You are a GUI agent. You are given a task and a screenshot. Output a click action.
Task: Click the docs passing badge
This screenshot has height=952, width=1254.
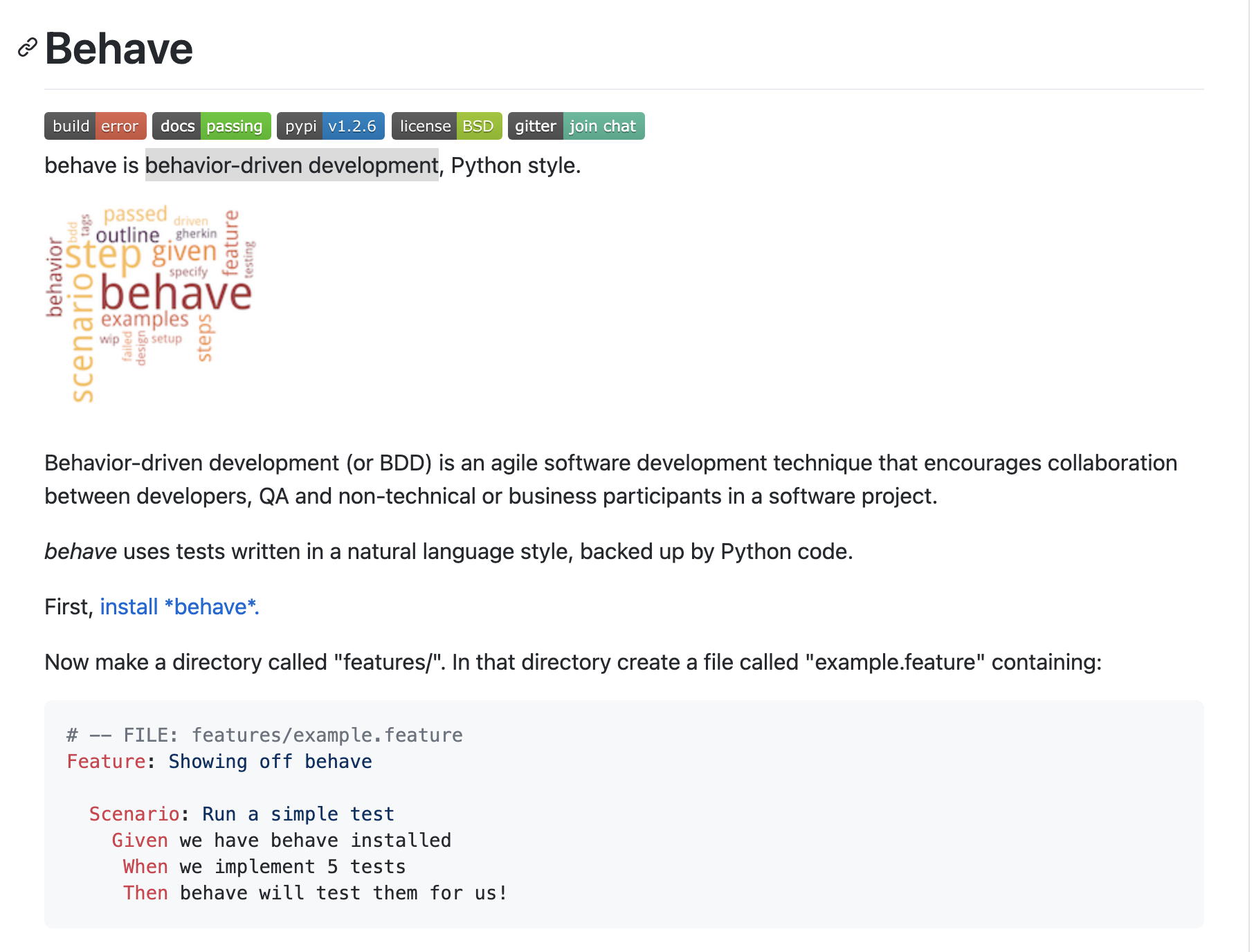211,126
